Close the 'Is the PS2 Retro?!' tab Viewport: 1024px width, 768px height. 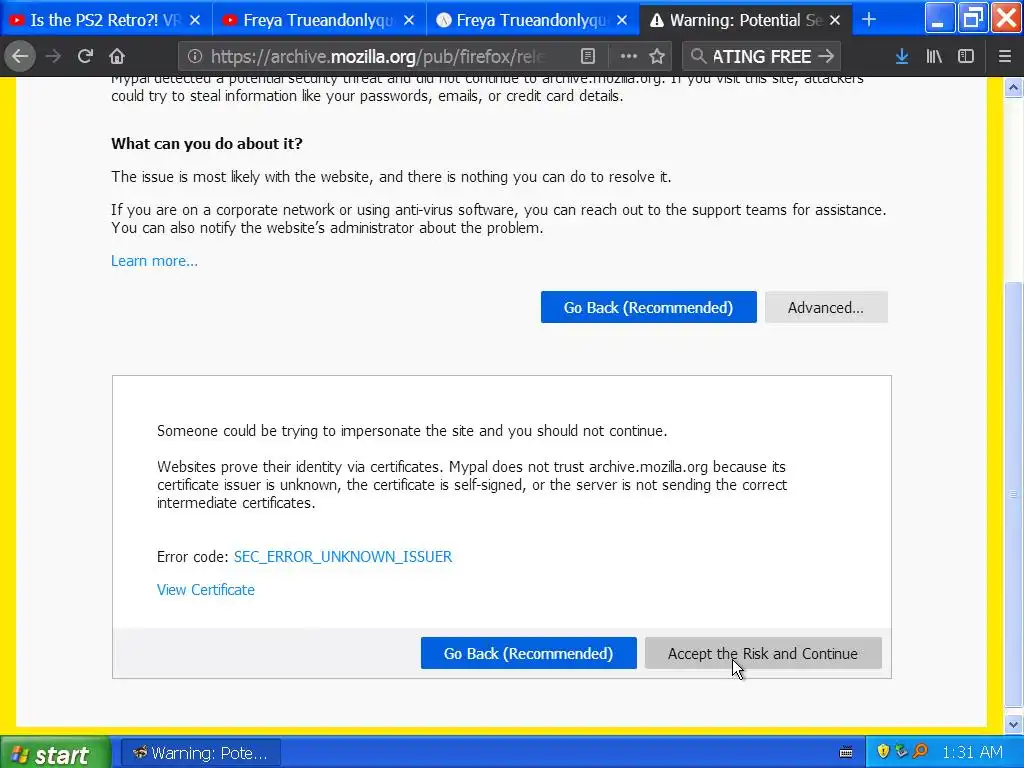195,20
